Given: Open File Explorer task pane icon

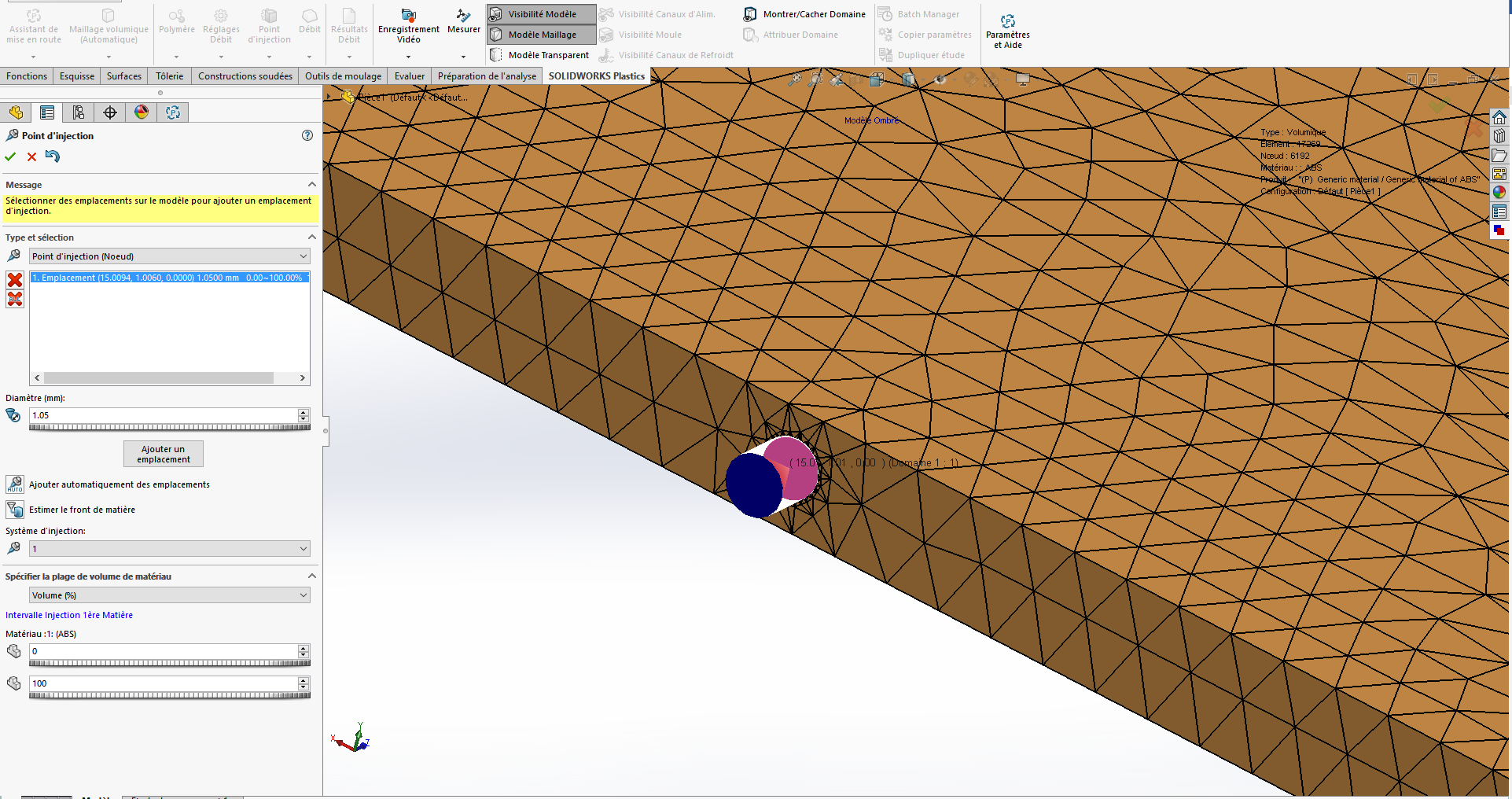Looking at the screenshot, I should tap(1499, 155).
